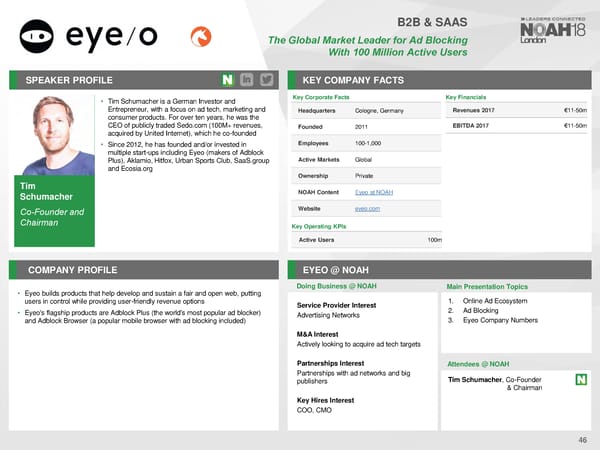Open the "Eyeo at NOAH" link

[374, 191]
